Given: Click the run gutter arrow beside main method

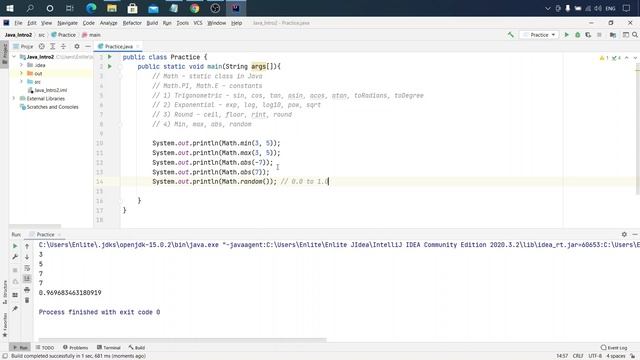Looking at the screenshot, I should click(x=110, y=66).
